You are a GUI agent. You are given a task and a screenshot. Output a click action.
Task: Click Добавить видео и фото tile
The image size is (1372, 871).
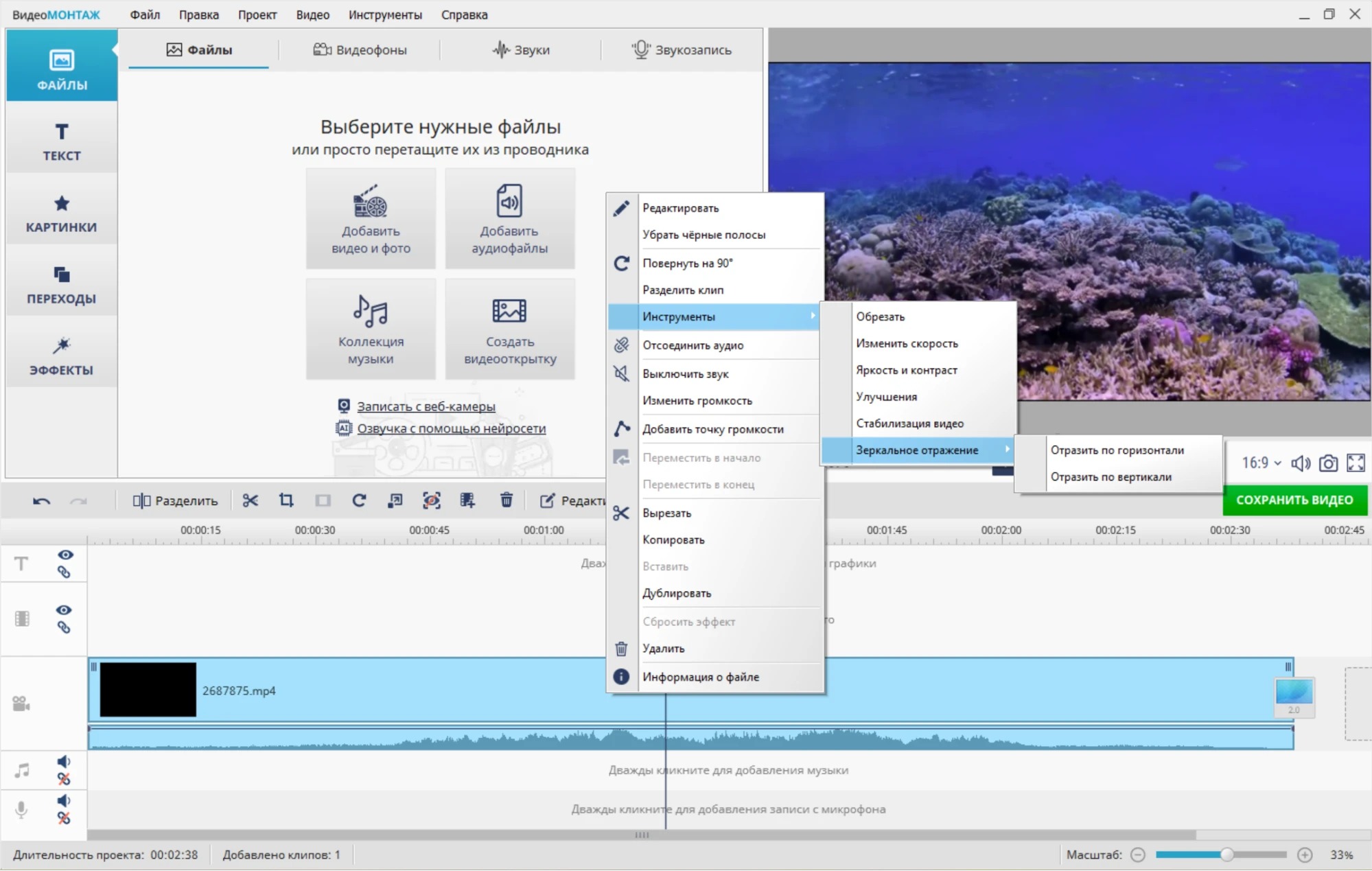coord(371,218)
